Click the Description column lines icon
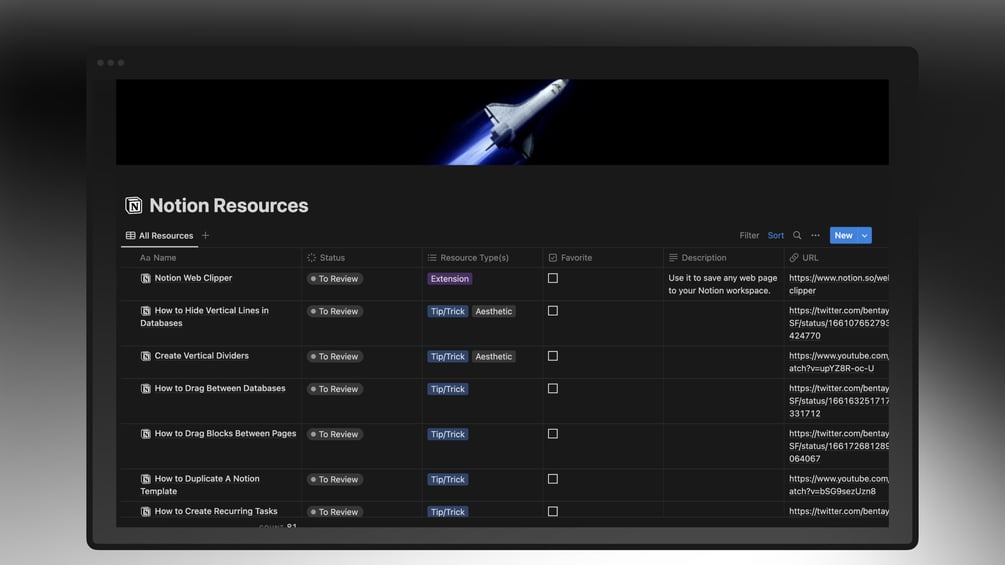 [x=673, y=258]
